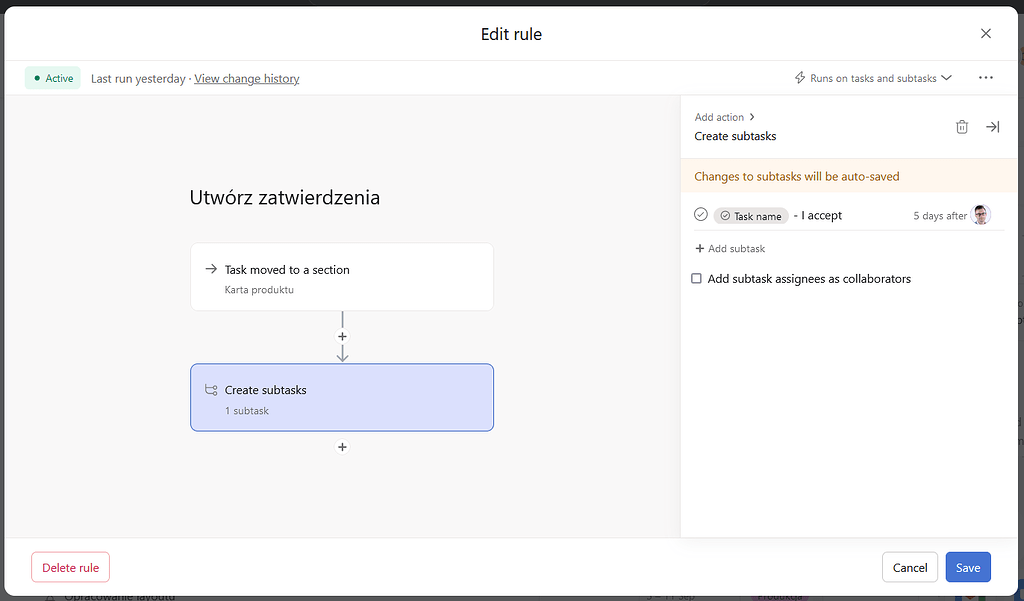Enable Add subtask assignees as collaborators
This screenshot has width=1024, height=601.
coord(697,279)
